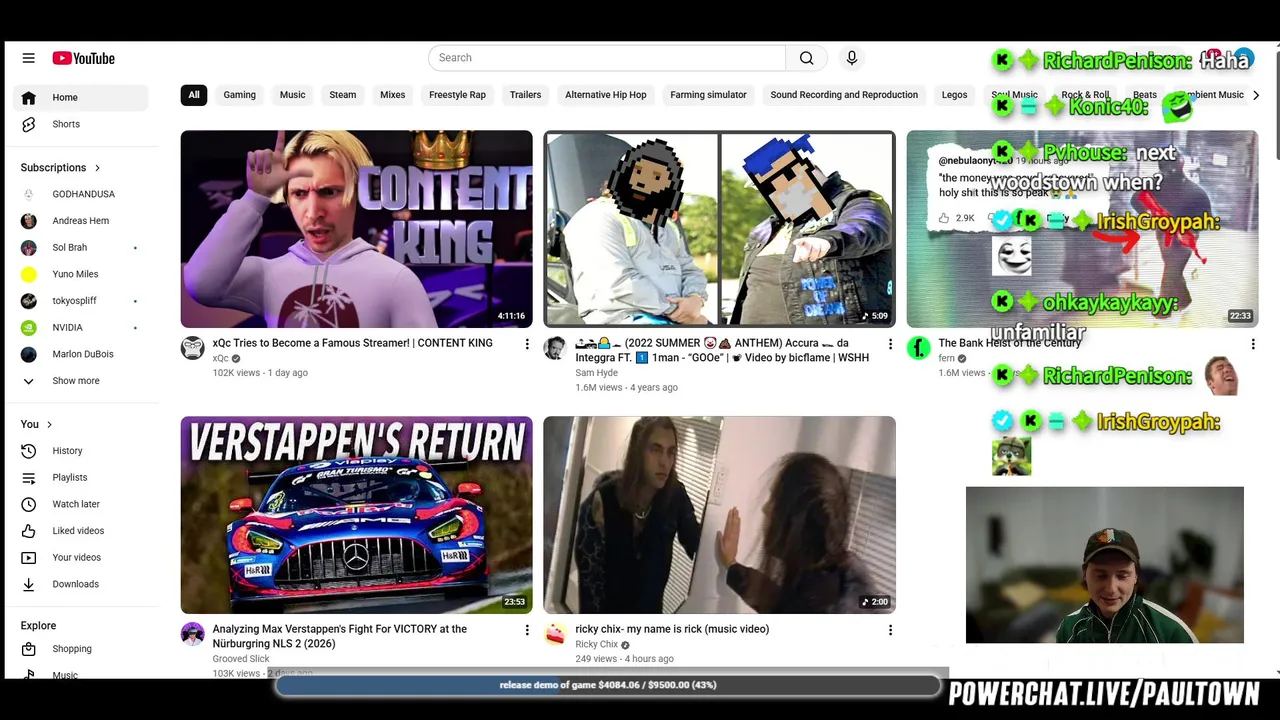The height and width of the screenshot is (720, 1280).
Task: Select the Steam filter chip
Action: (343, 95)
